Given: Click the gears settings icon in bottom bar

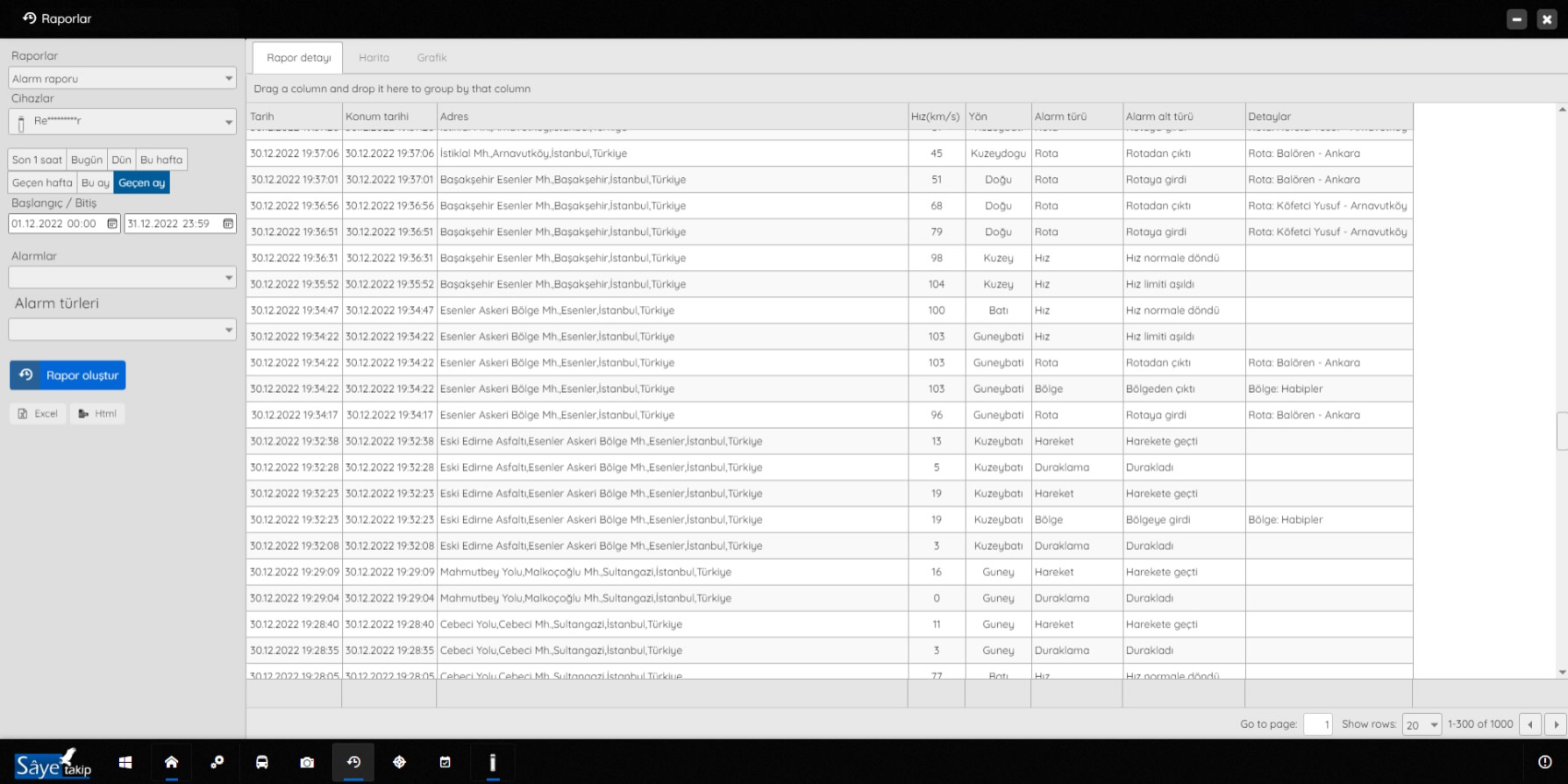Looking at the screenshot, I should (x=217, y=762).
